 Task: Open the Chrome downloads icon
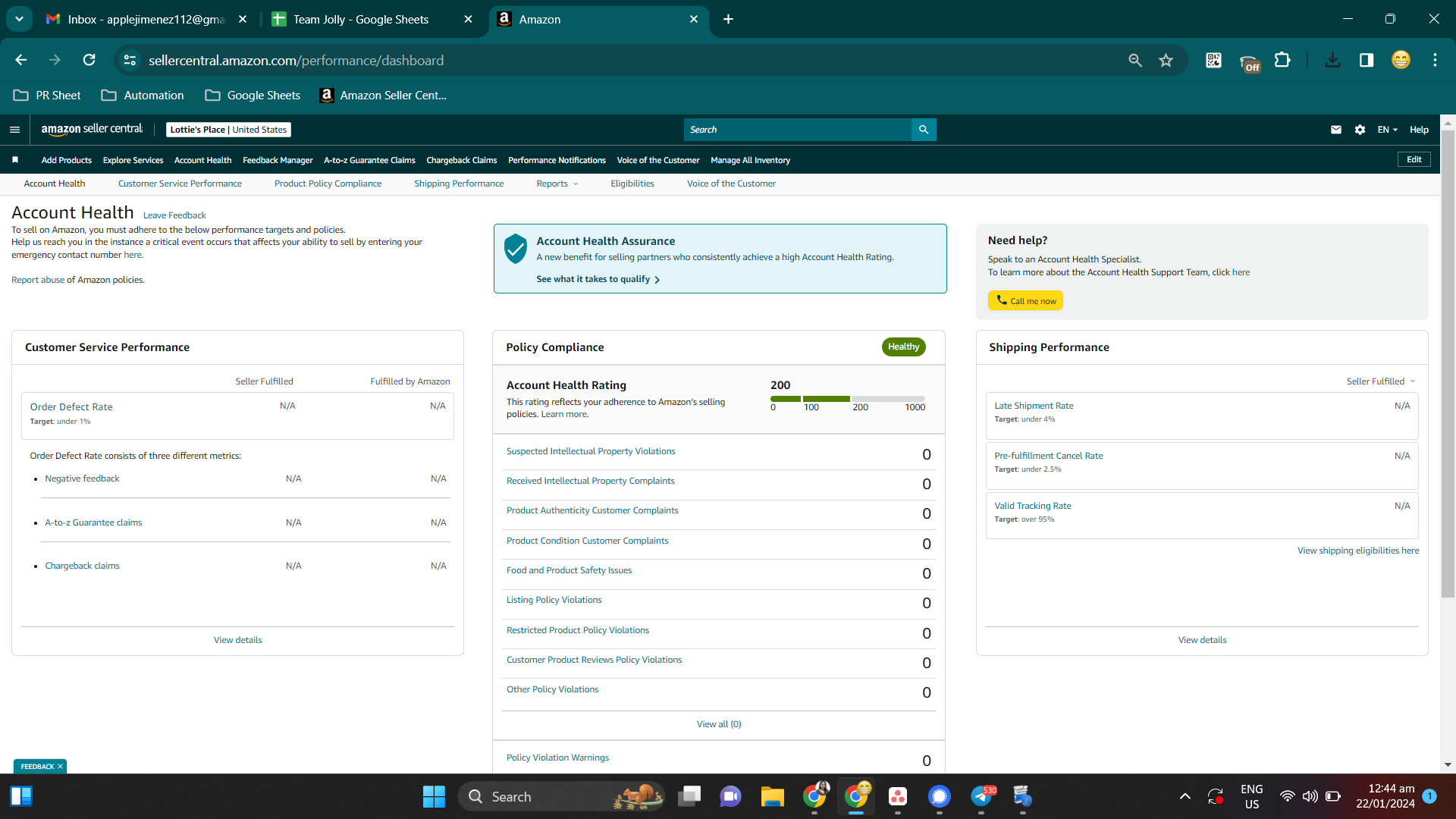coord(1332,60)
